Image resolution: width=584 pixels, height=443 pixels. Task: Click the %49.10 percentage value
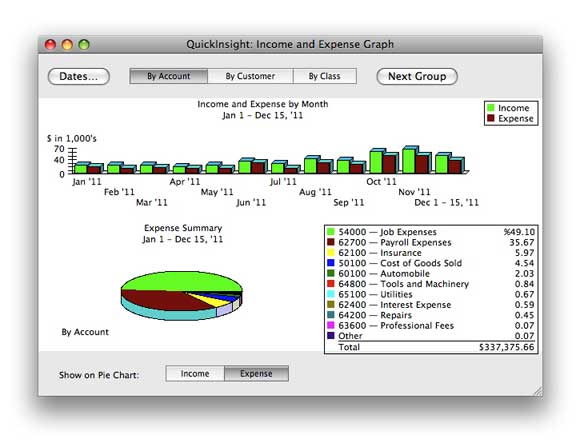coord(519,232)
